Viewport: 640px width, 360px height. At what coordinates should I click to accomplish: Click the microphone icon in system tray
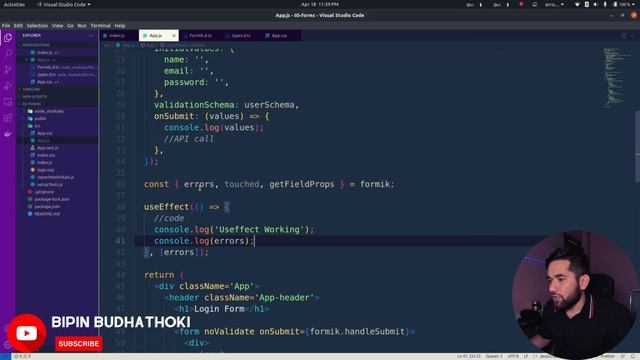pyautogui.click(x=605, y=4)
